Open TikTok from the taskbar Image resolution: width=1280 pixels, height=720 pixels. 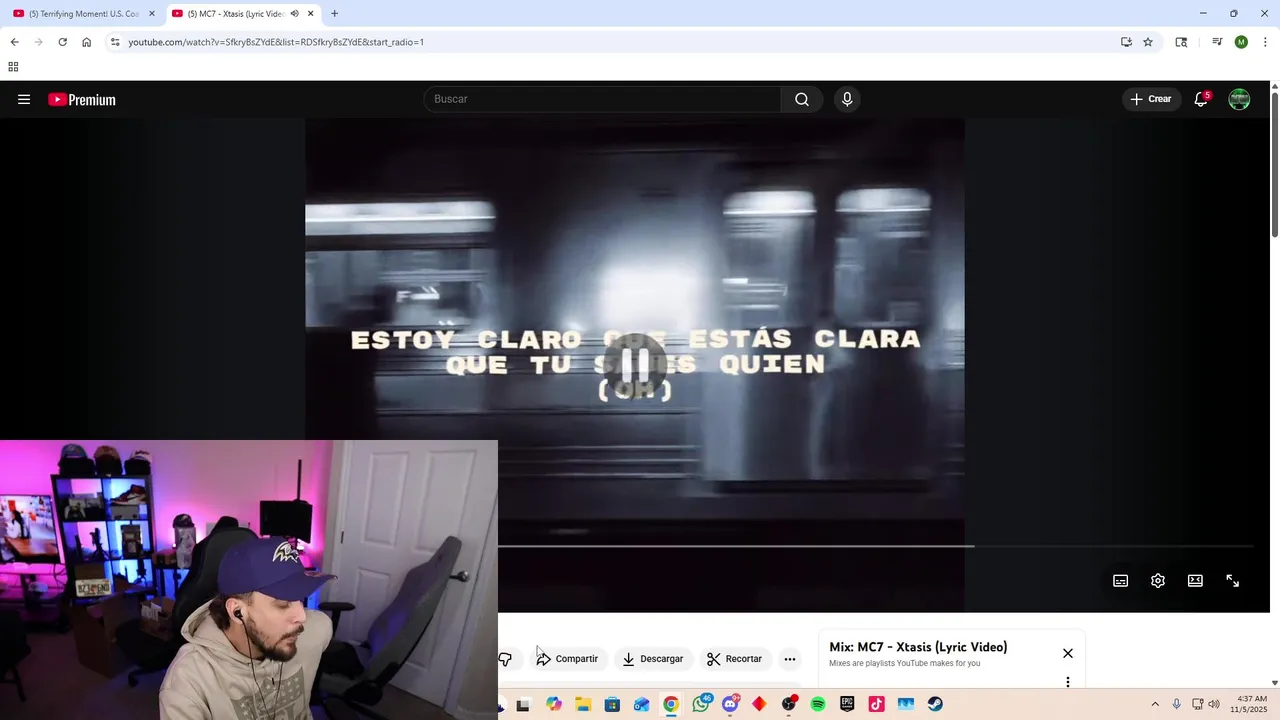877,704
